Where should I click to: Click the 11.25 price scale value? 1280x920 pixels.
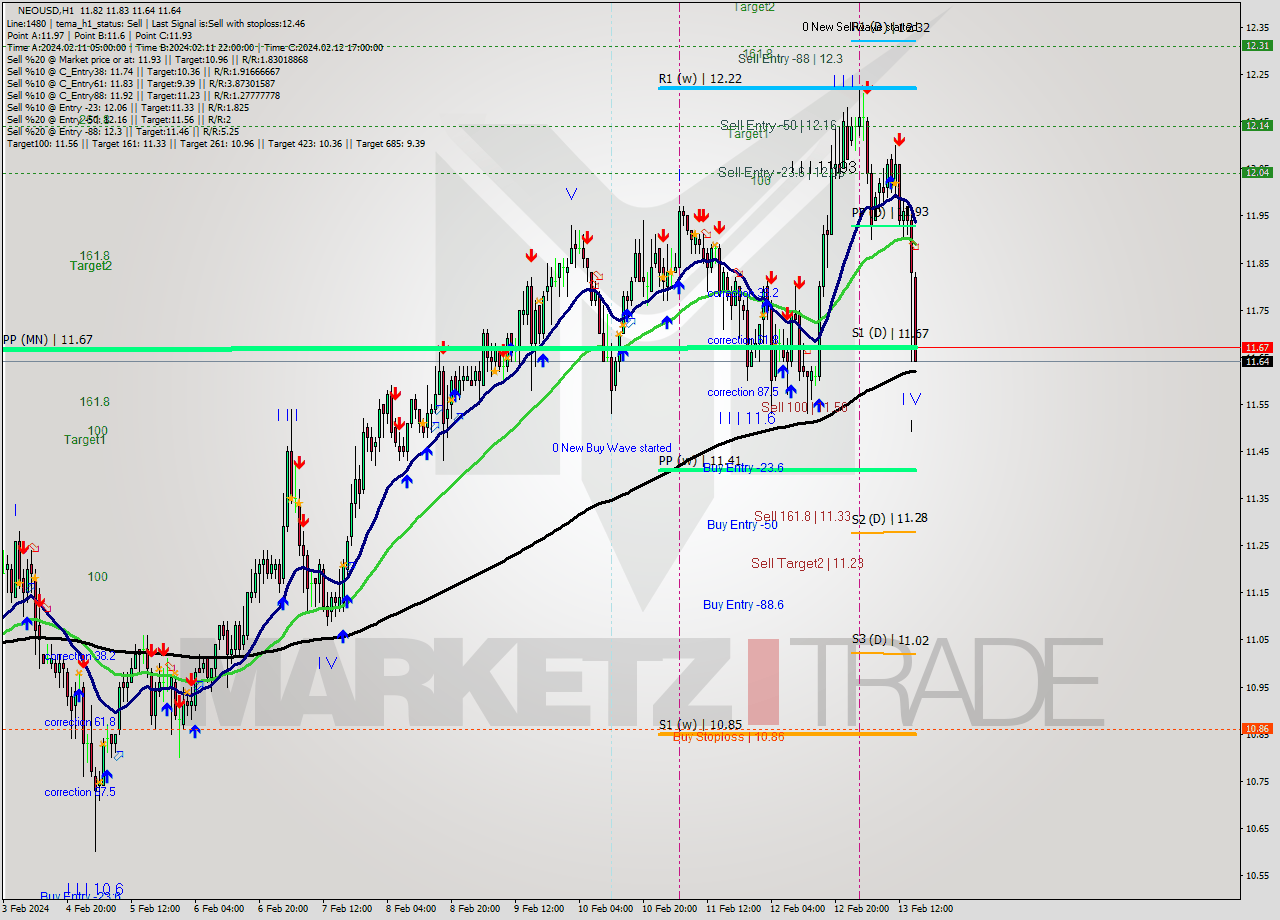click(x=1257, y=546)
